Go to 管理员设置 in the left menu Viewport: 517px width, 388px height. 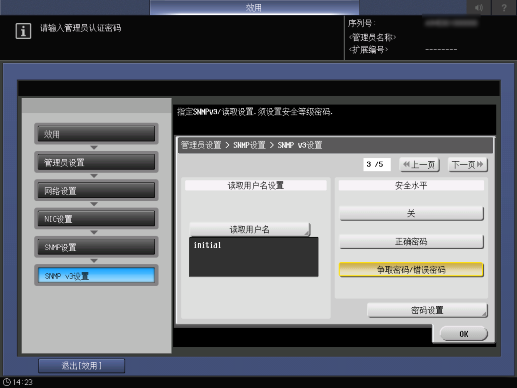click(x=96, y=162)
